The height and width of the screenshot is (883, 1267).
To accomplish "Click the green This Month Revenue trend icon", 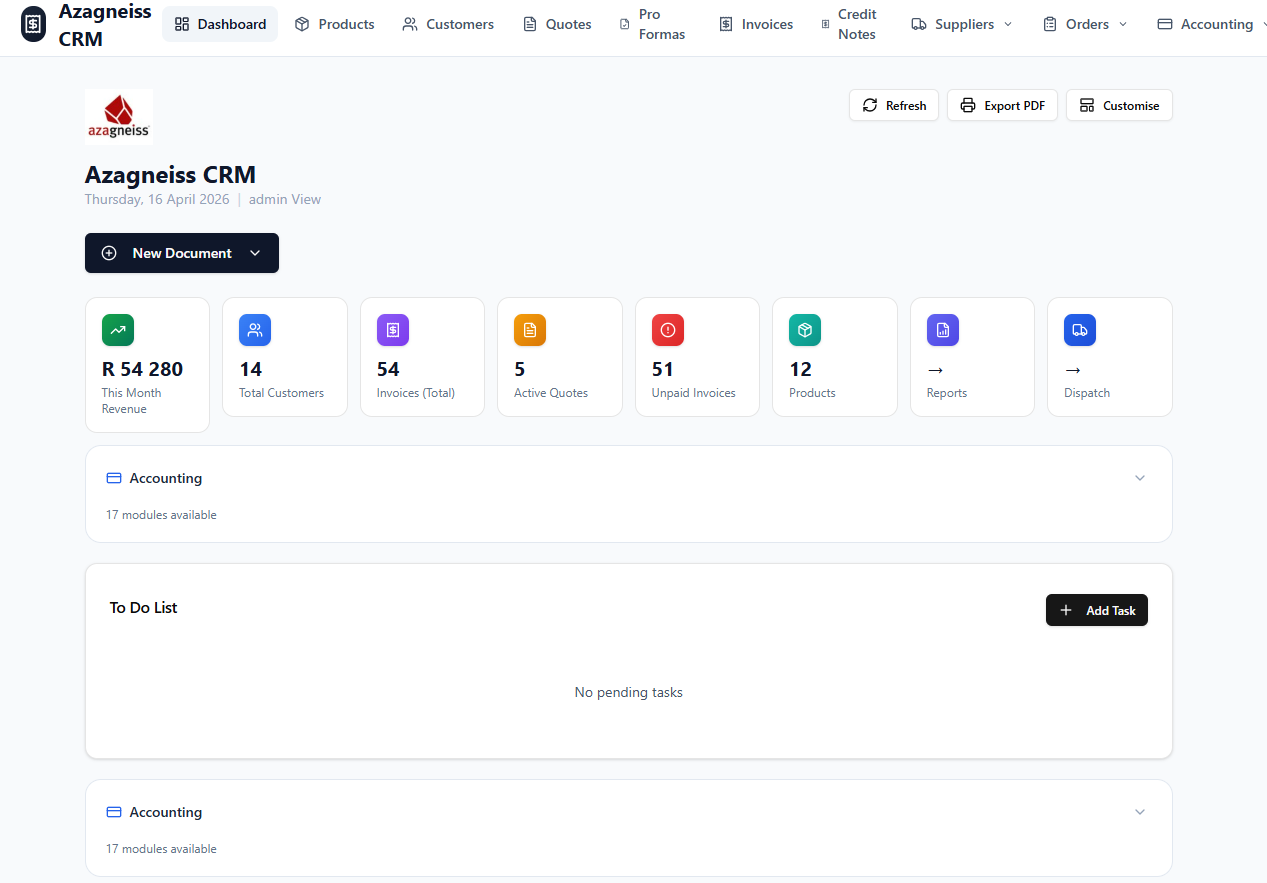I will click(x=118, y=330).
